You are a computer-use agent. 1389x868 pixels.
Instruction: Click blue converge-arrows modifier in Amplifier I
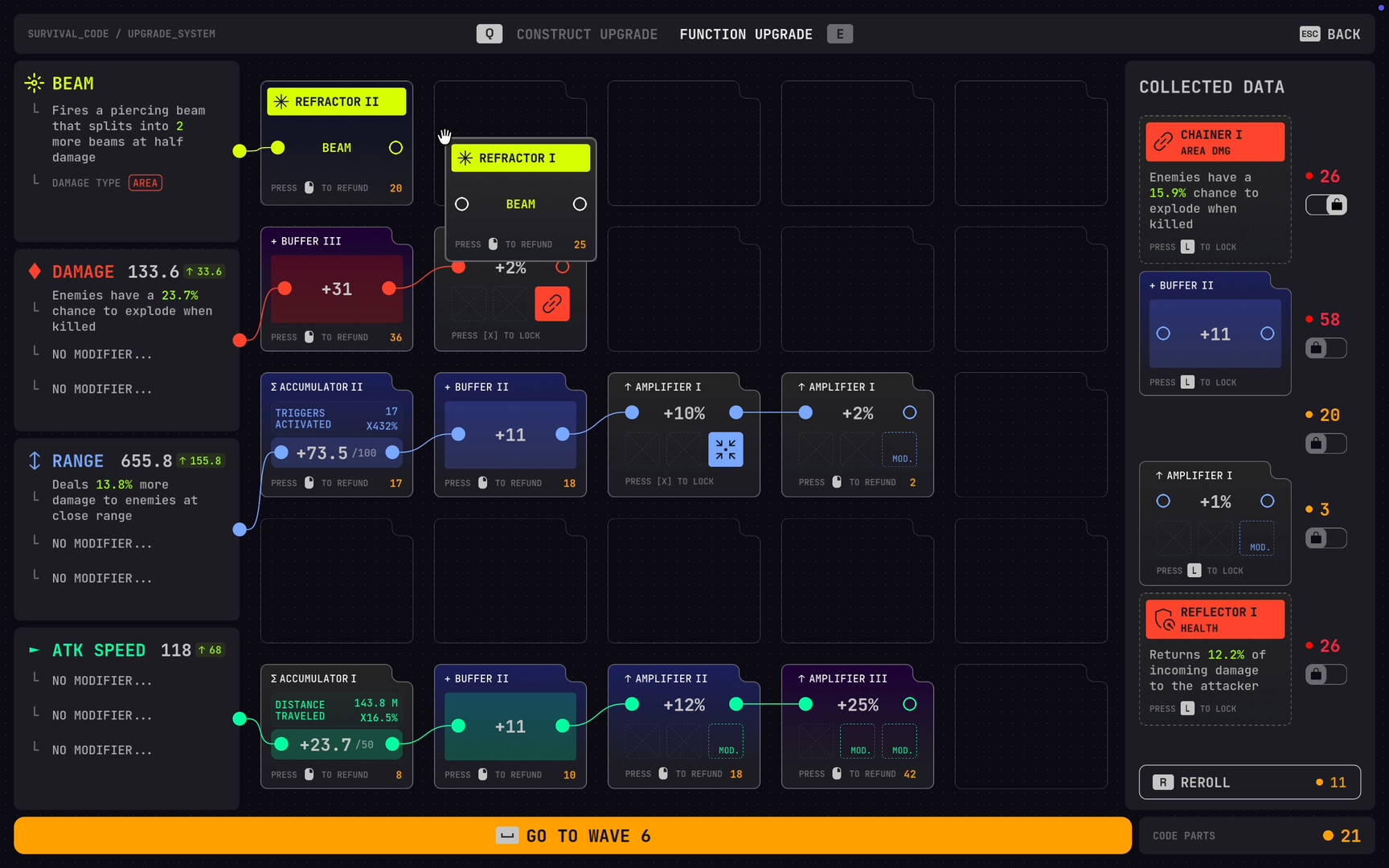pos(726,449)
